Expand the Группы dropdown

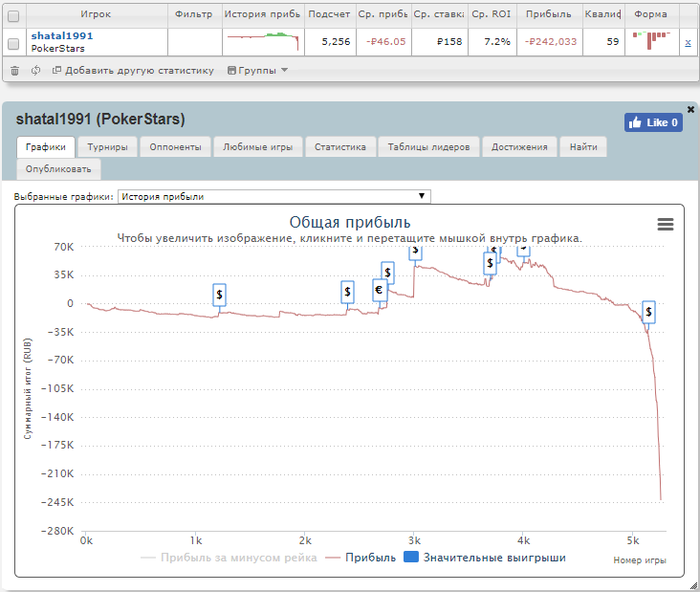[257, 71]
